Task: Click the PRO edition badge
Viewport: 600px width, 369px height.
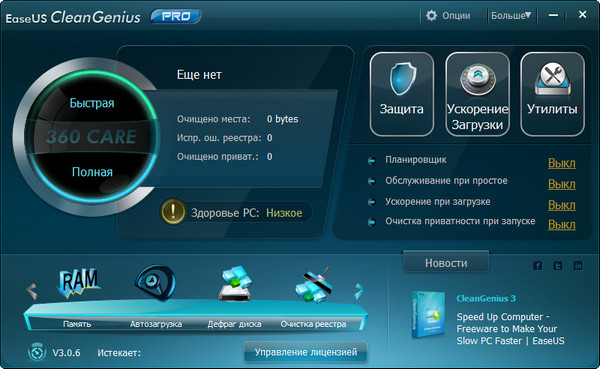Action: tap(176, 16)
